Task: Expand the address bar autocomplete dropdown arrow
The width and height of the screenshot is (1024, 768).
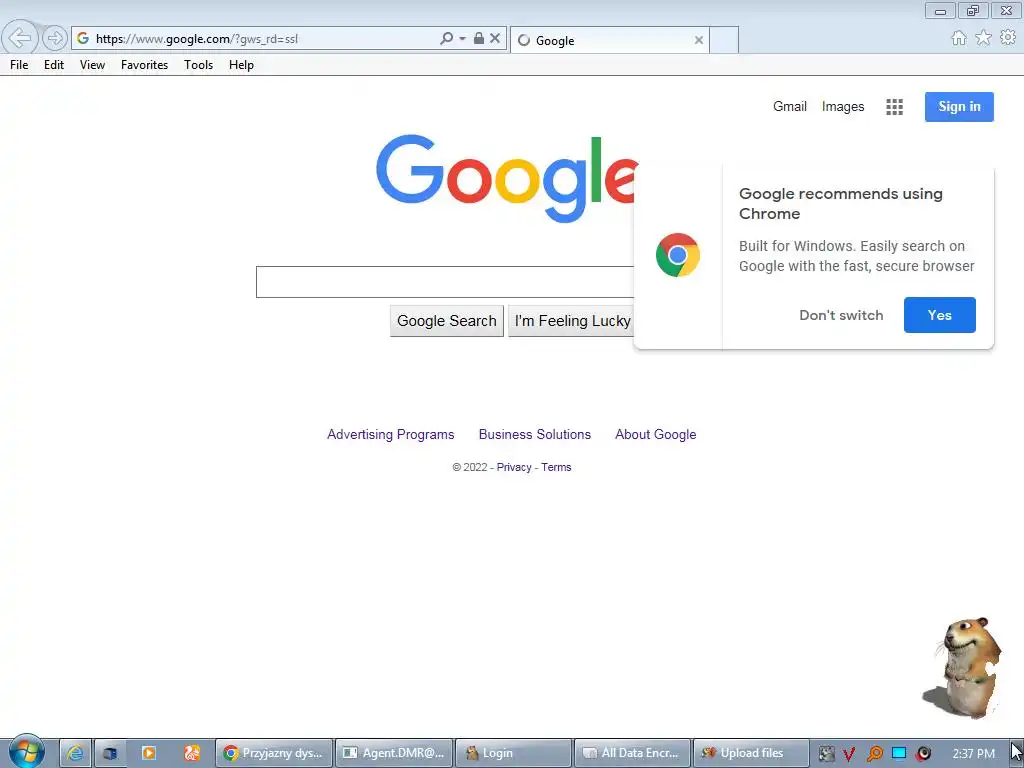Action: click(462, 39)
